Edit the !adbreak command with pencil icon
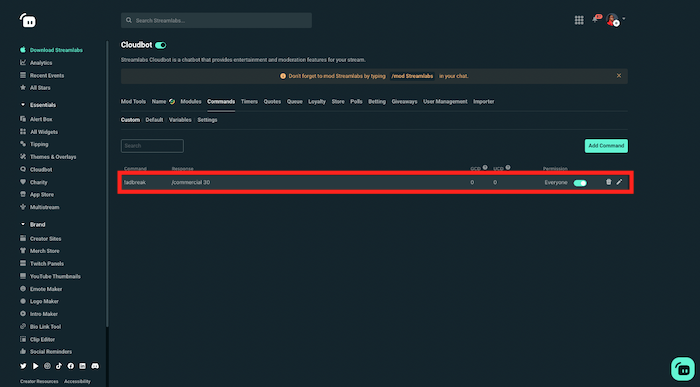 coord(619,182)
